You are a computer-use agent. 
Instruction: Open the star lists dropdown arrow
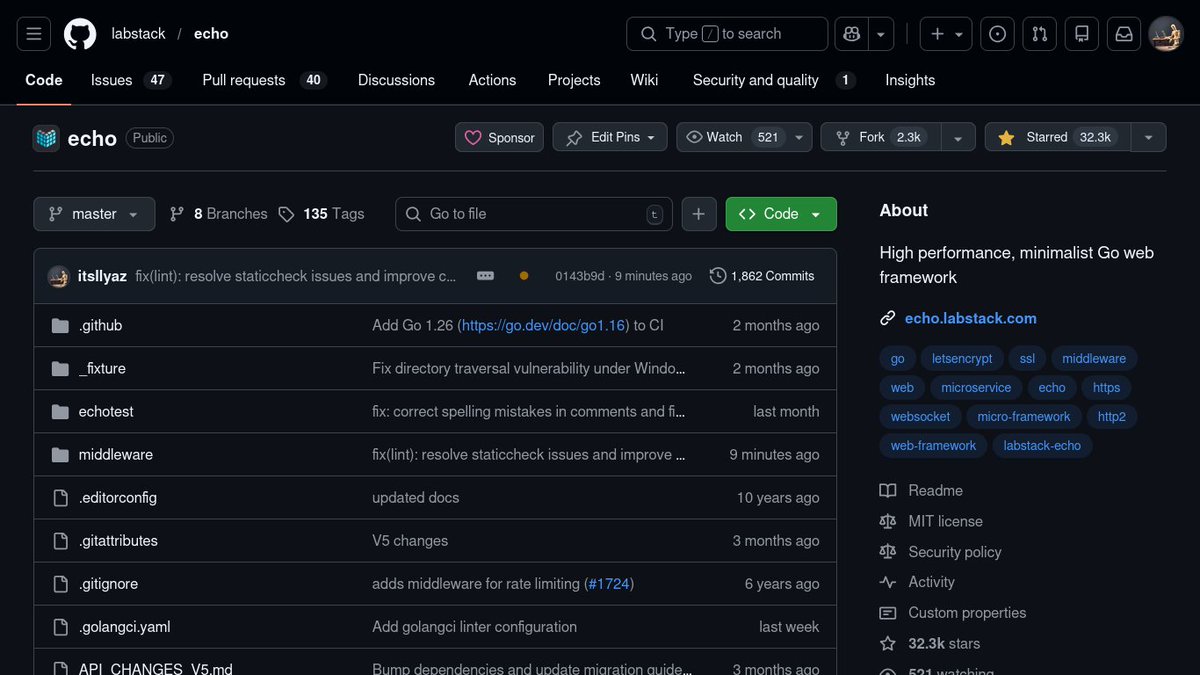tap(1149, 137)
